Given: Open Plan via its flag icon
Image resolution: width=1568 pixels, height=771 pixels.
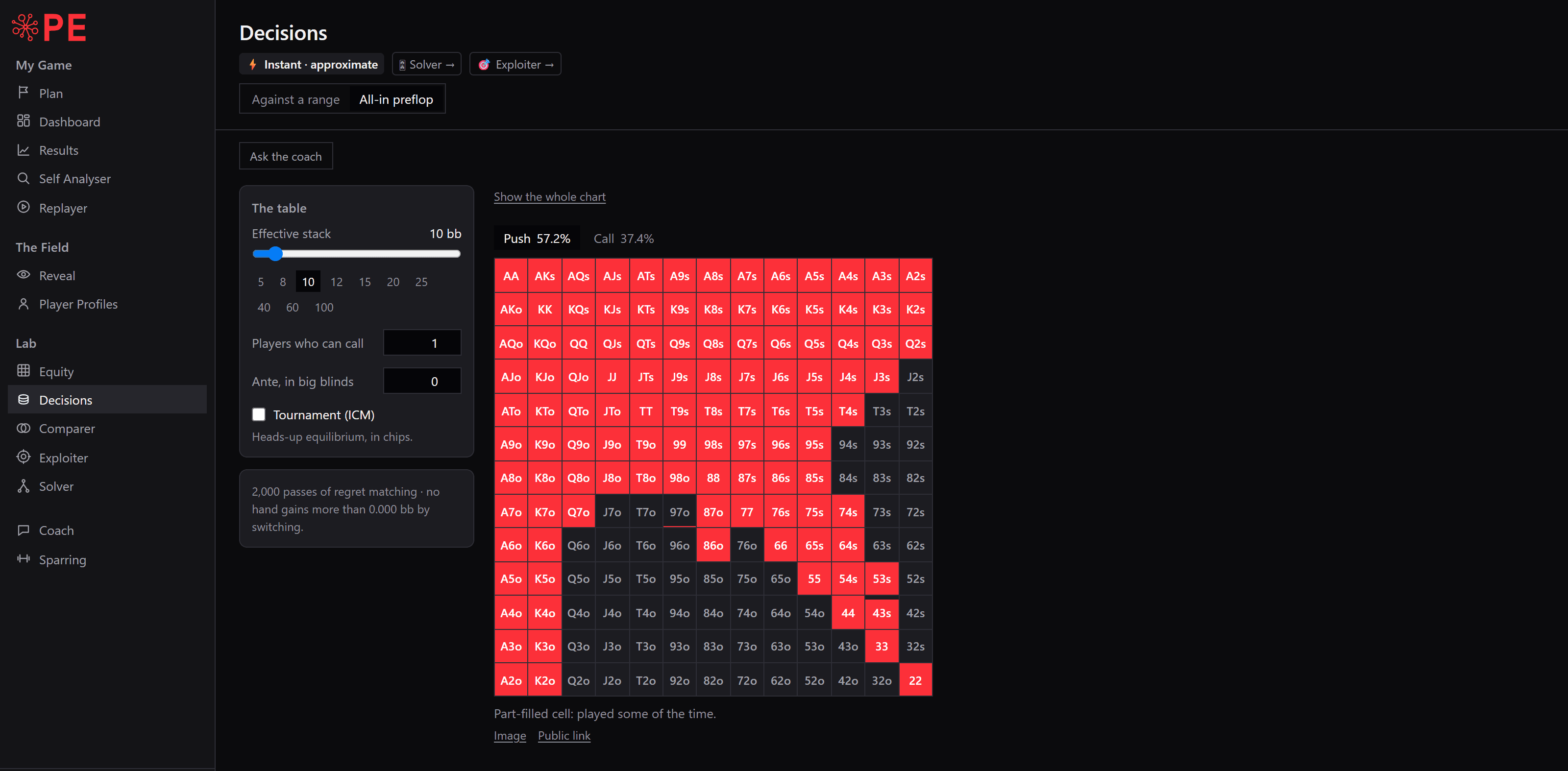Looking at the screenshot, I should click(23, 93).
